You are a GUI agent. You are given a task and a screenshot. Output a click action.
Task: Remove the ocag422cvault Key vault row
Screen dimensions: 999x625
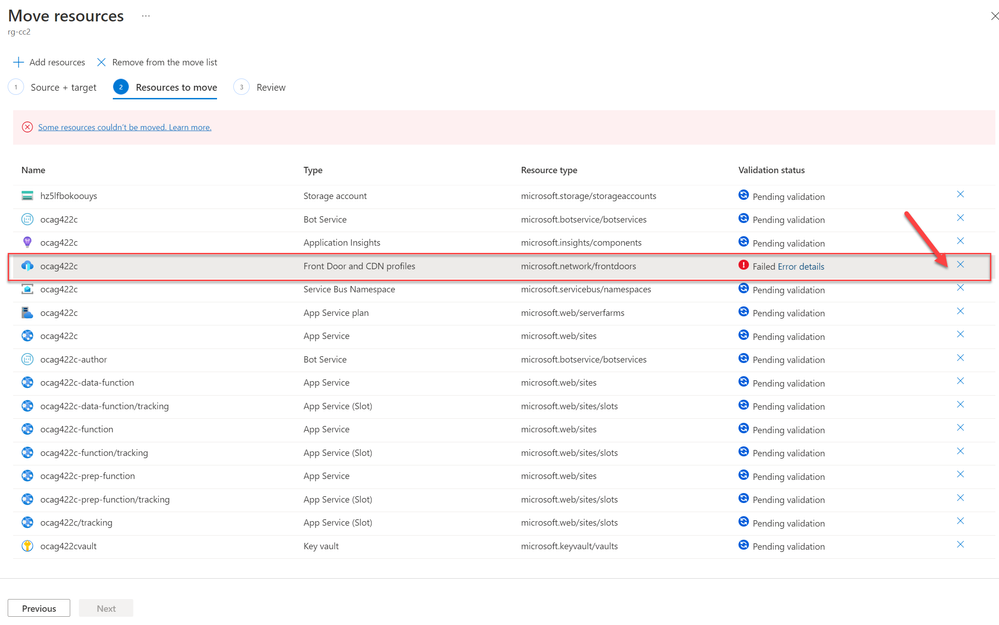960,545
